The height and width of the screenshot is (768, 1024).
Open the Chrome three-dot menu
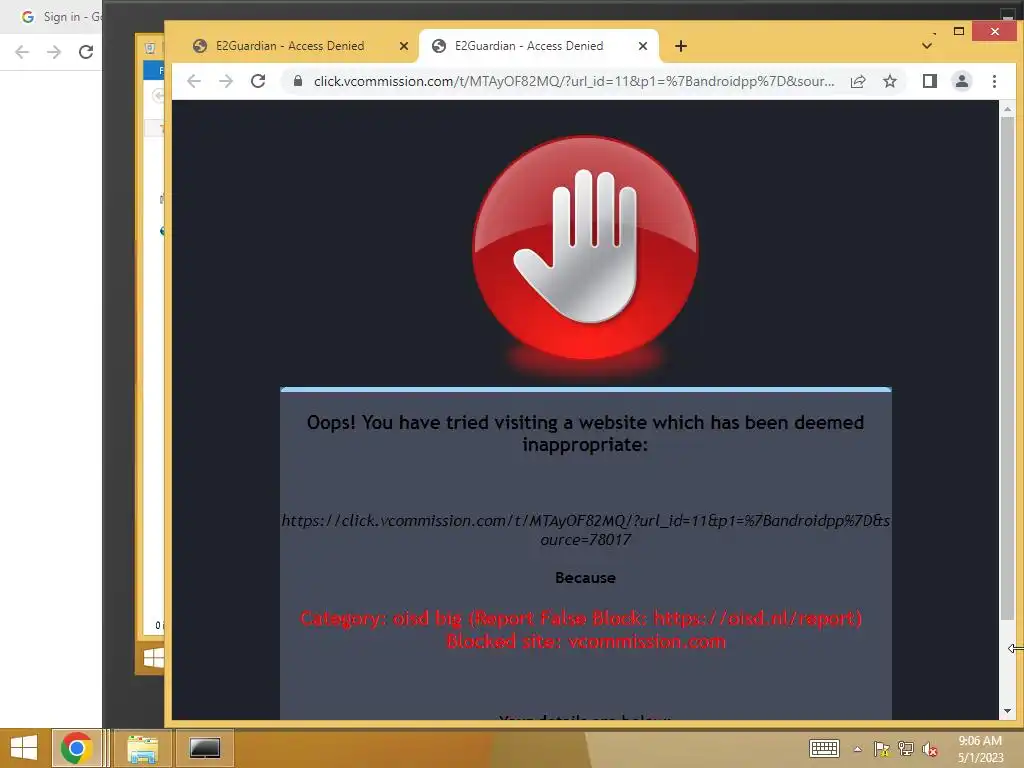point(994,81)
